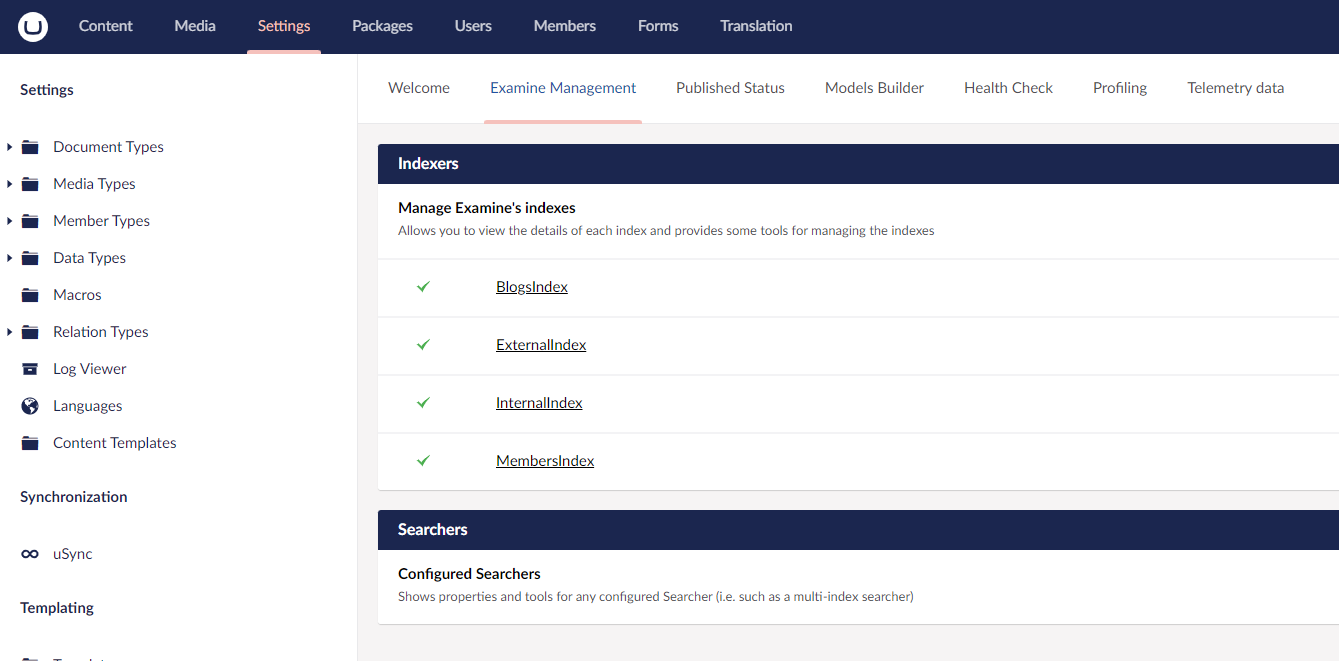Select Member Types in the tree
The image size is (1339, 661).
click(101, 221)
